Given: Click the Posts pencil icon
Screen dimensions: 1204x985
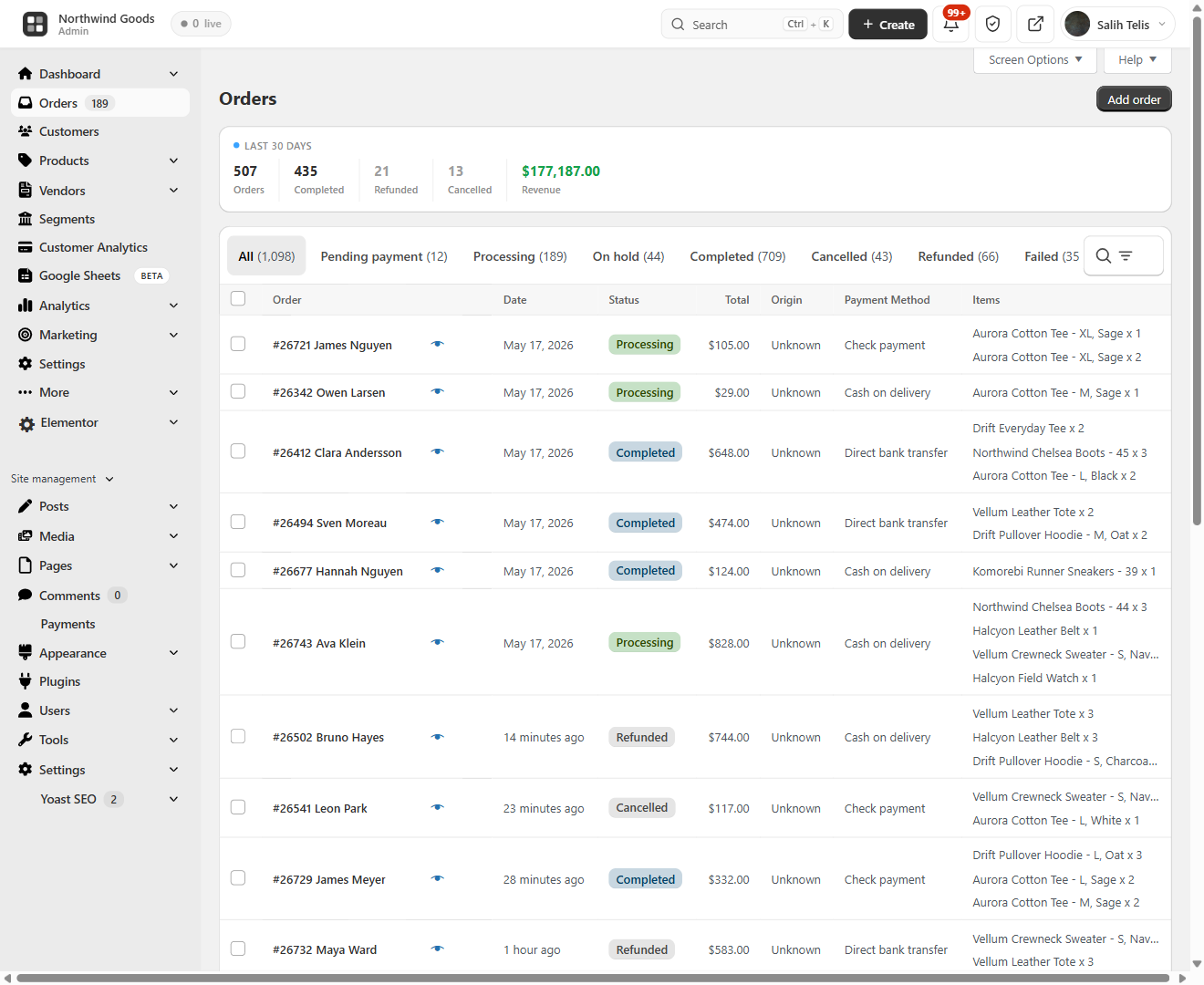Looking at the screenshot, I should click(26, 506).
